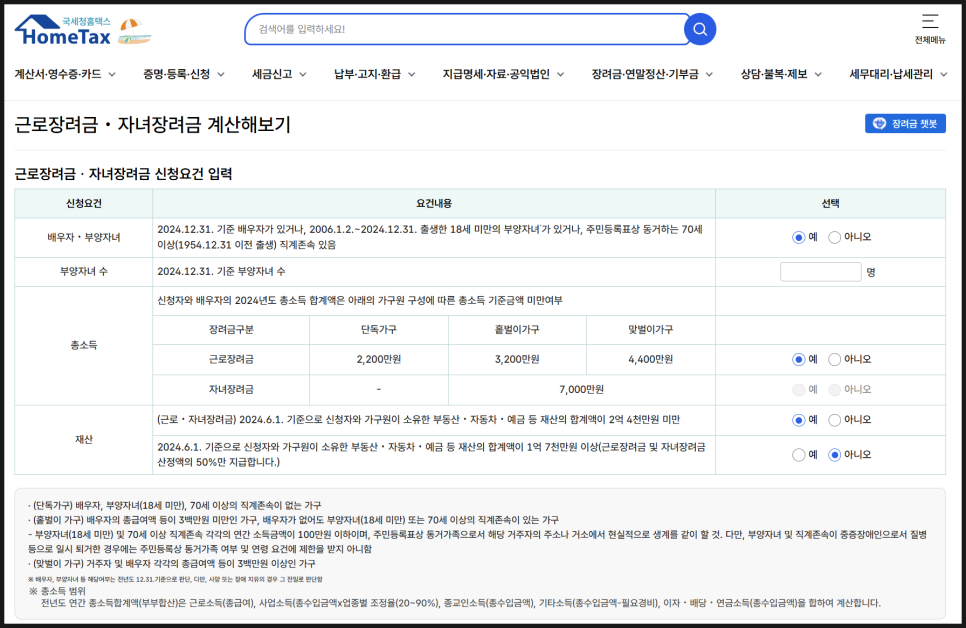Click the 부양자녀 수 number input
The height and width of the screenshot is (628, 966).
coord(821,272)
